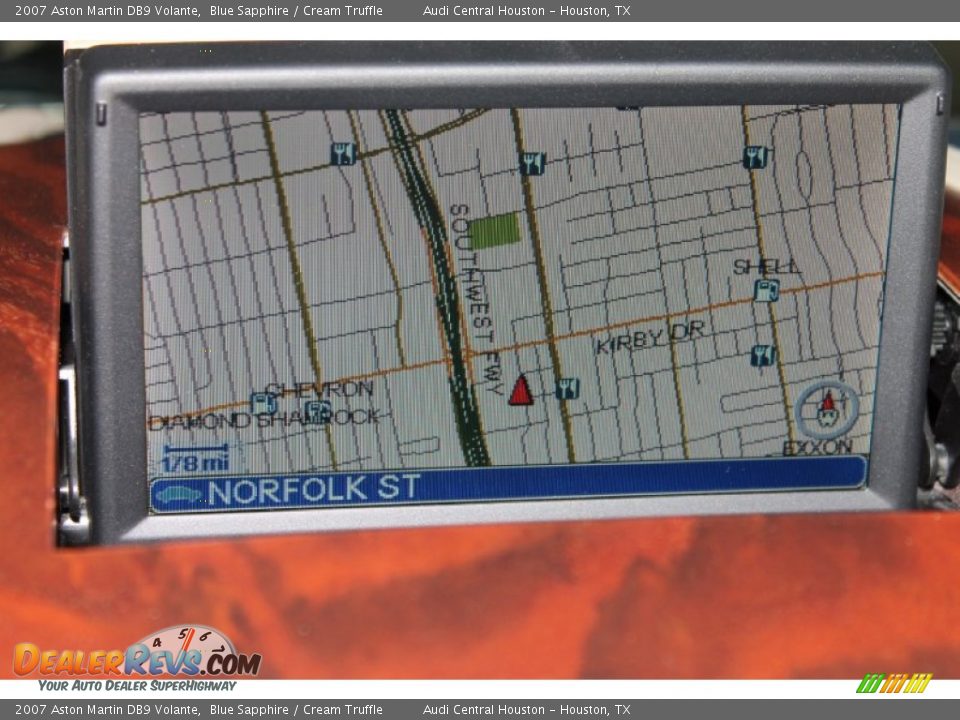Tap the SOUTHWEST FWY label
The height and width of the screenshot is (720, 960).
[480, 299]
